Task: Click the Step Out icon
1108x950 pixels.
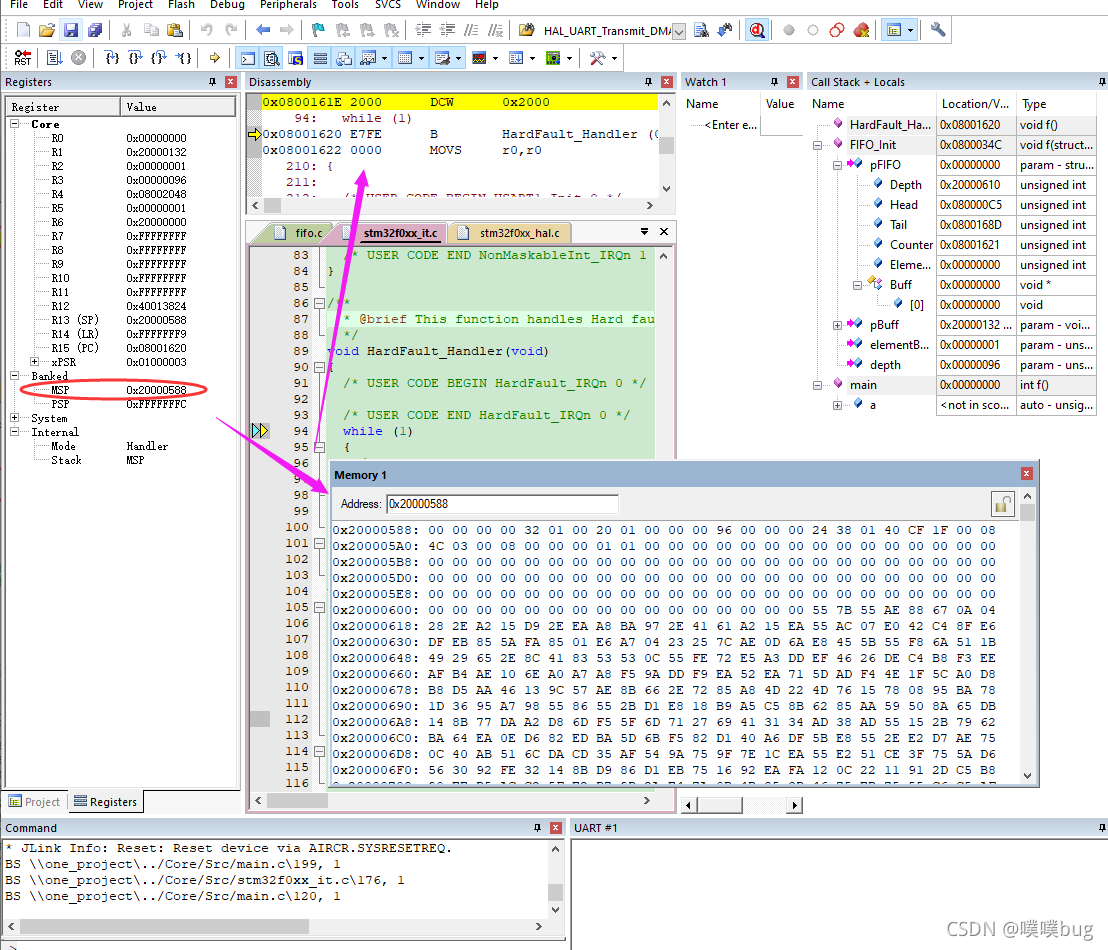Action: 159,58
